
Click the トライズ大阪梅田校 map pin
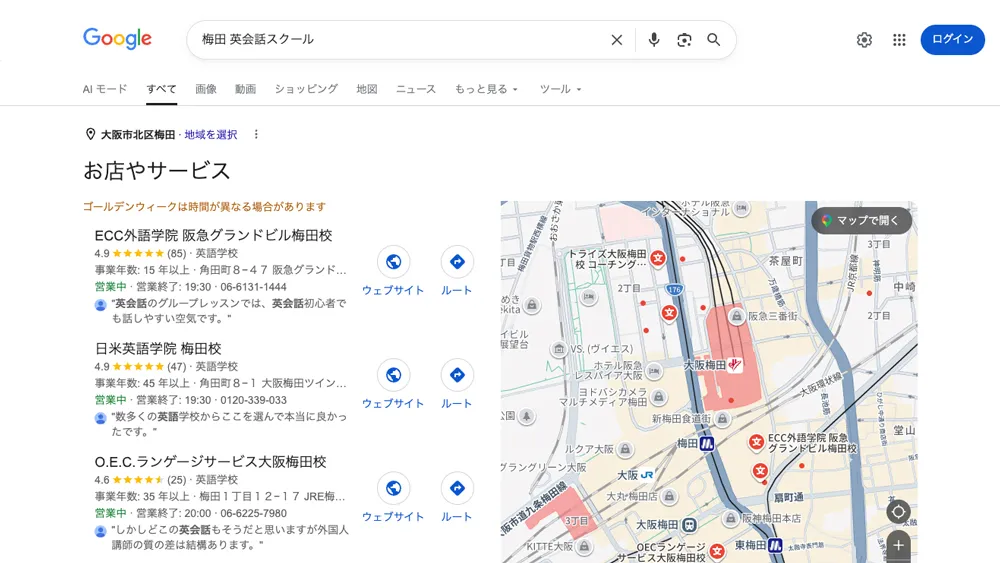658,258
